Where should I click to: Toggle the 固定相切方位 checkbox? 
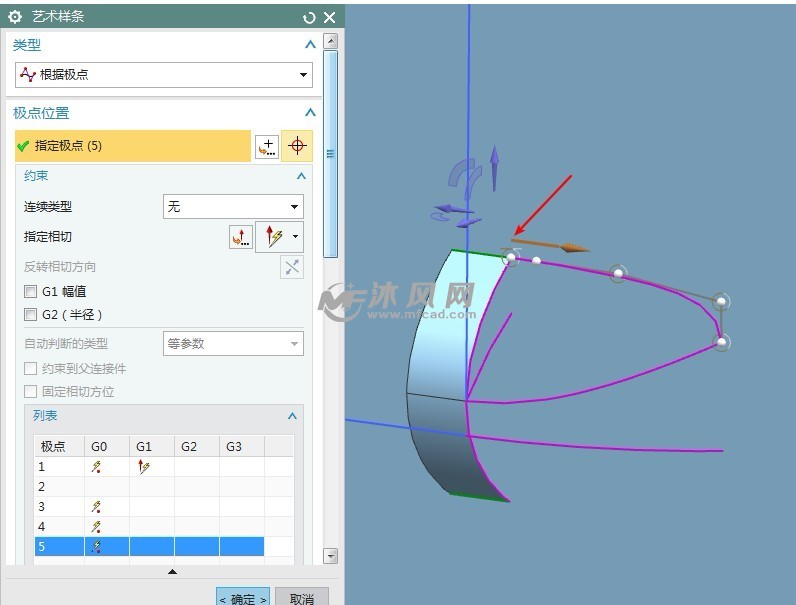30,391
